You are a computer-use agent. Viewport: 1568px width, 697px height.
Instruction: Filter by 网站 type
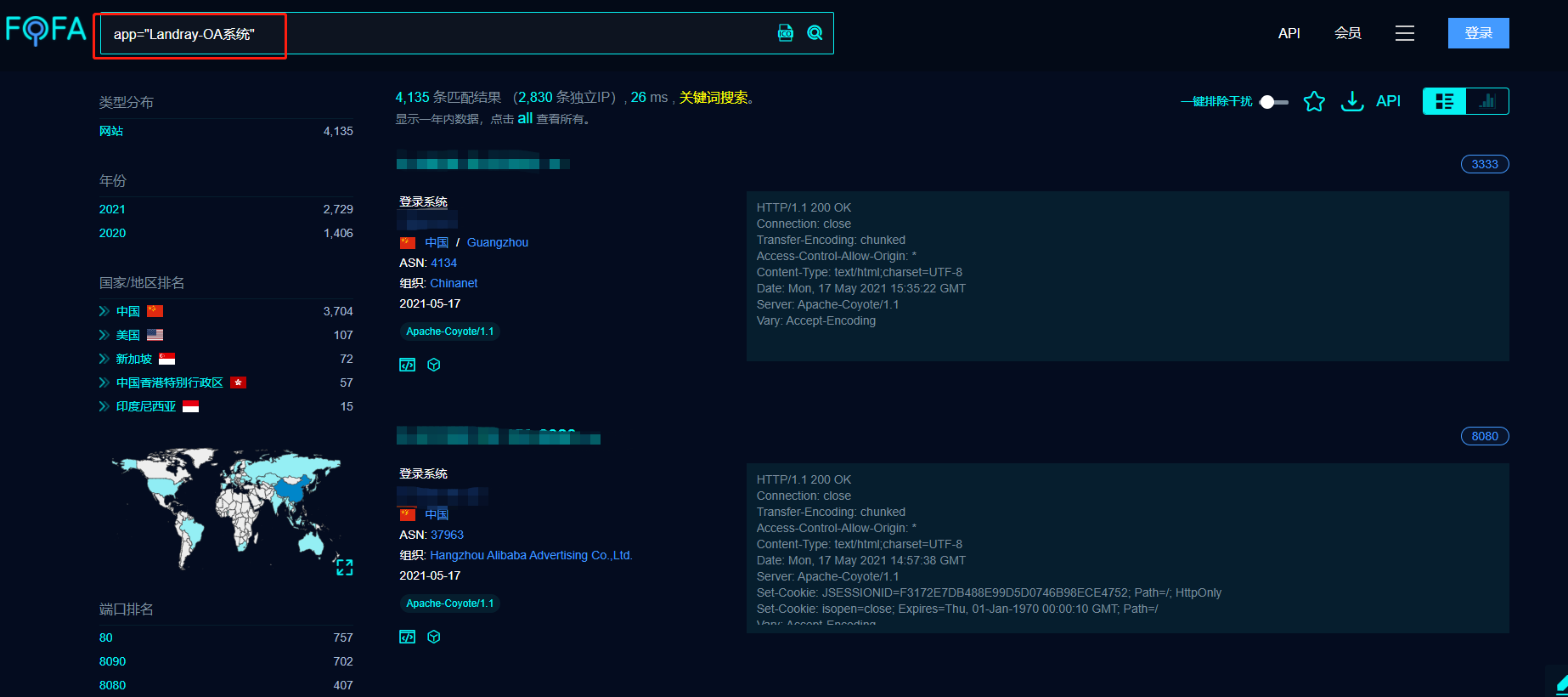point(111,131)
